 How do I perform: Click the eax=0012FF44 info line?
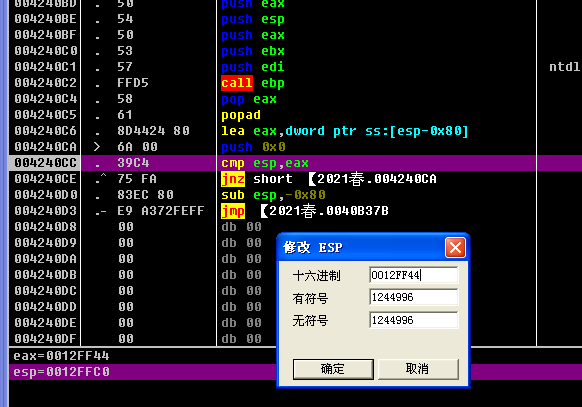[x=61, y=356]
